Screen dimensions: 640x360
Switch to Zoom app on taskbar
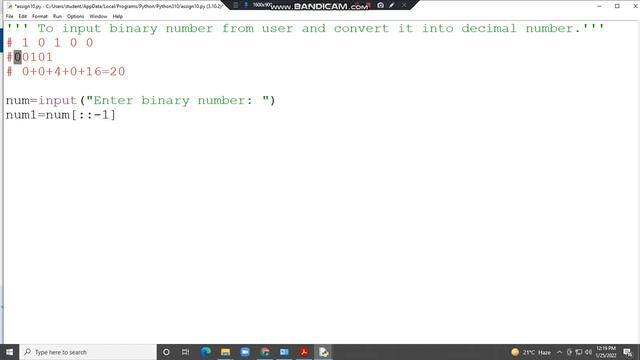(x=245, y=352)
